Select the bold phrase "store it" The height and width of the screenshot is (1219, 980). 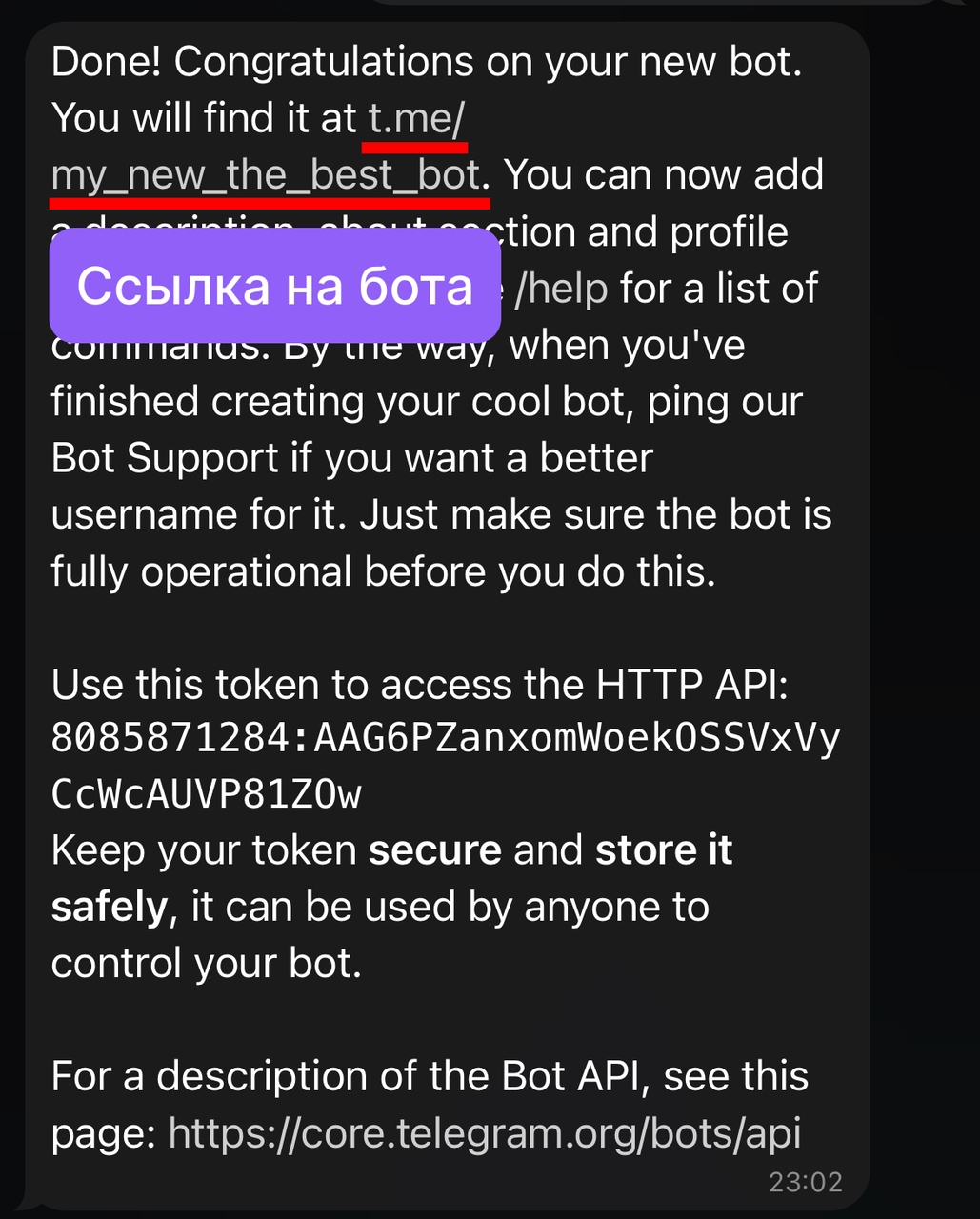(664, 850)
